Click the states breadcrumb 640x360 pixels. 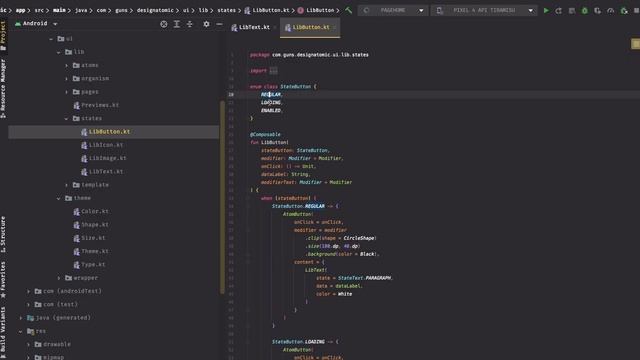pos(227,10)
